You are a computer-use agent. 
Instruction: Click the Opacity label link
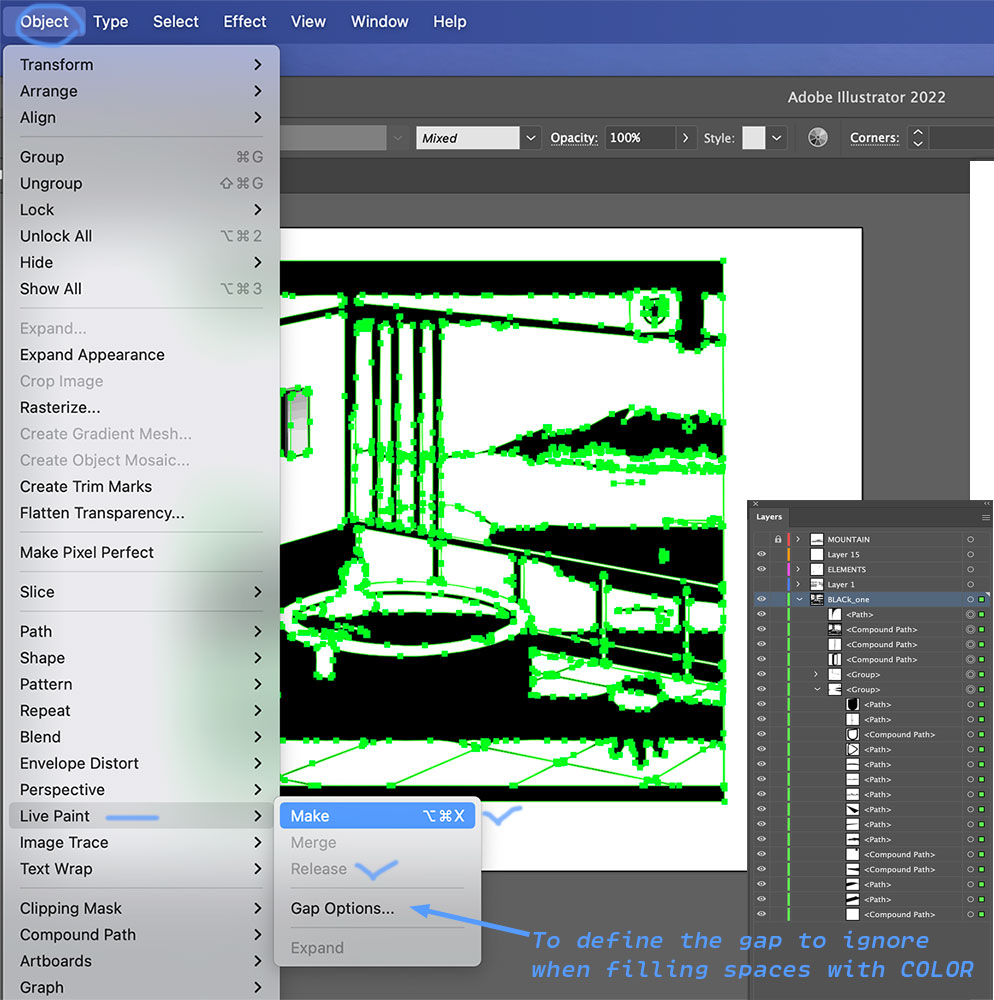(x=574, y=138)
